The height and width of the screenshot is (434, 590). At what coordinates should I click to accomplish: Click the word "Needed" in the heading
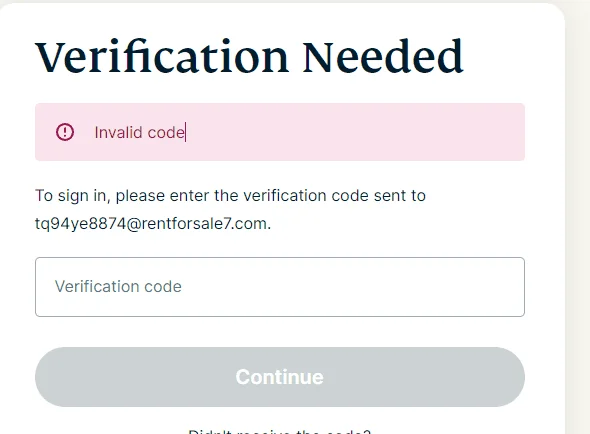(x=383, y=57)
